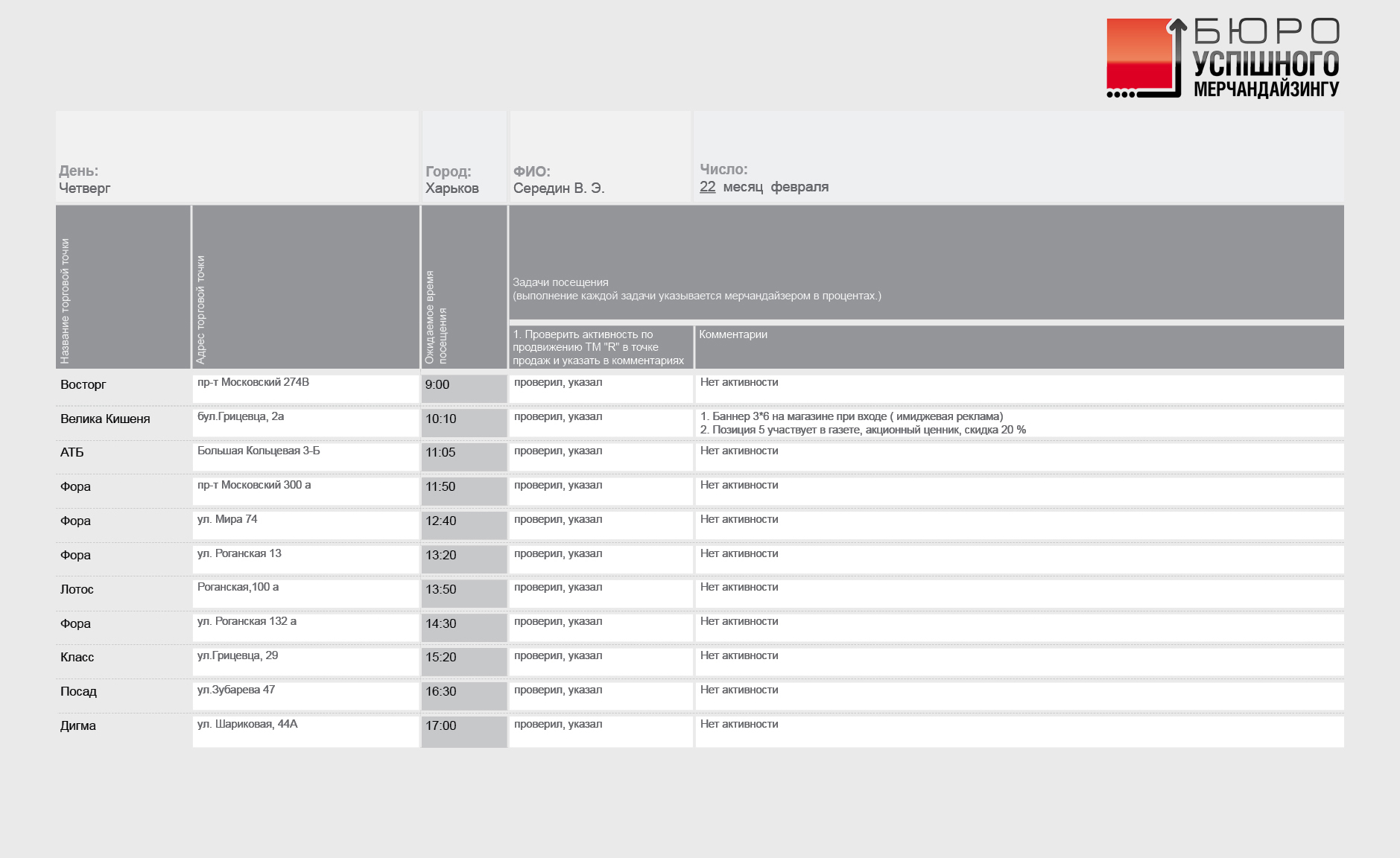Click address ул. Шариковая, 44А
The width and height of the screenshot is (1400, 858).
pyautogui.click(x=247, y=724)
